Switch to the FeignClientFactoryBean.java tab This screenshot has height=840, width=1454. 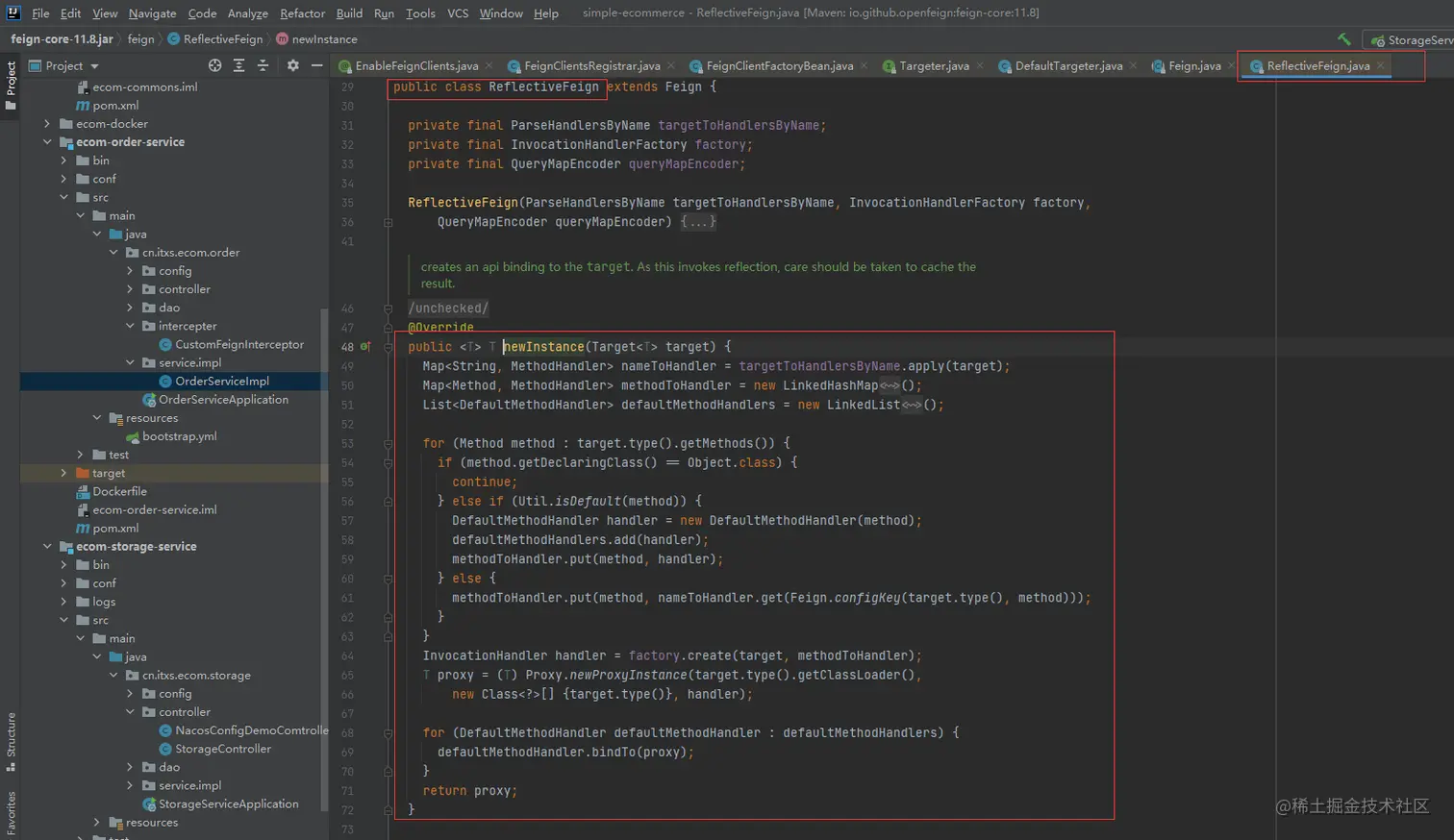(778, 65)
